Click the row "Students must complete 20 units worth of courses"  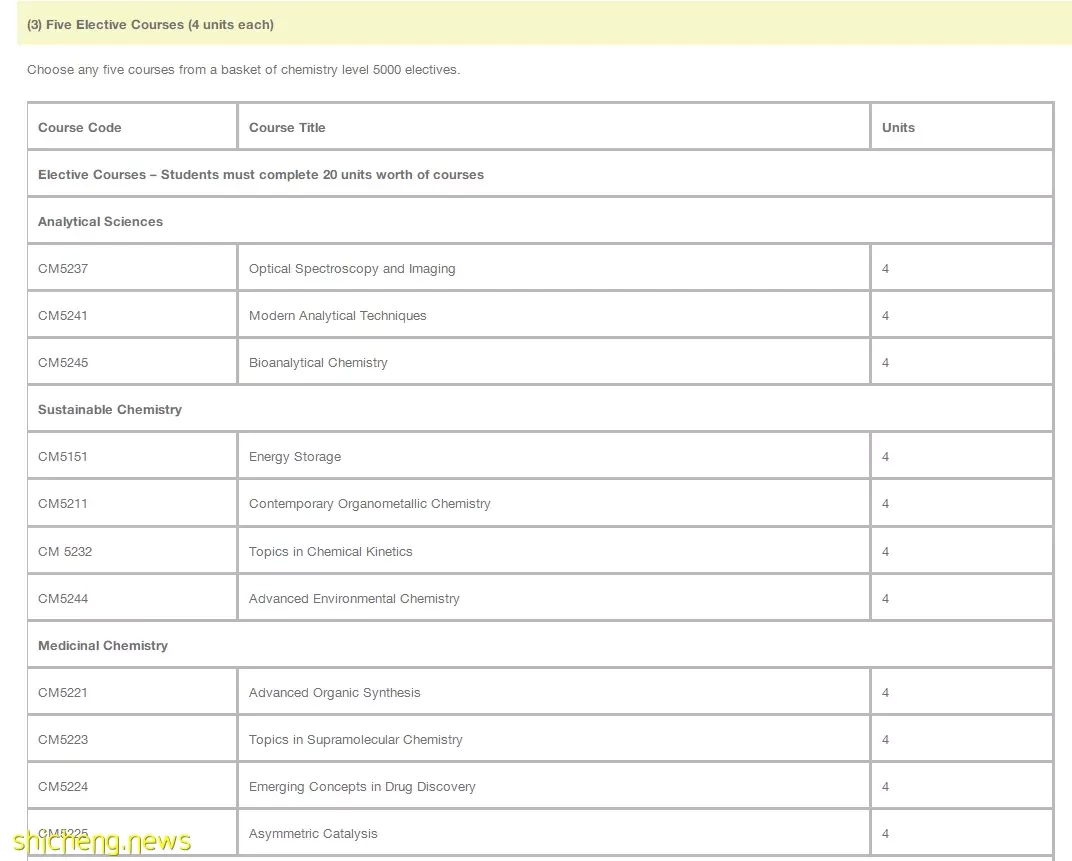(540, 174)
